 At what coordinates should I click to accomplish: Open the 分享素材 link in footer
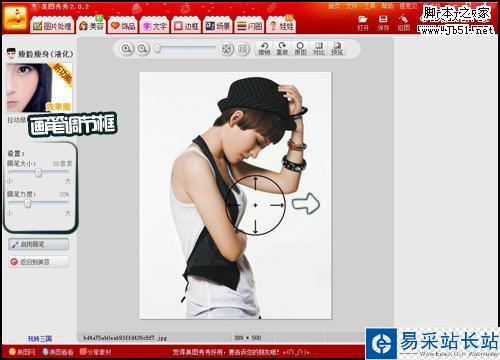click(95, 352)
